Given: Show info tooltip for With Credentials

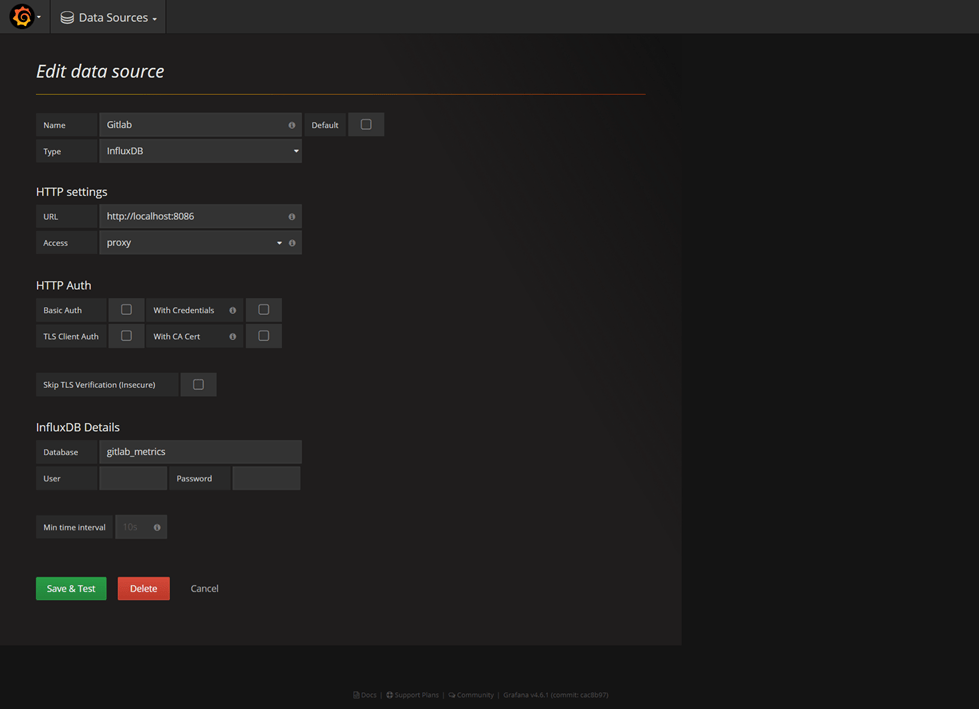Looking at the screenshot, I should pos(233,310).
